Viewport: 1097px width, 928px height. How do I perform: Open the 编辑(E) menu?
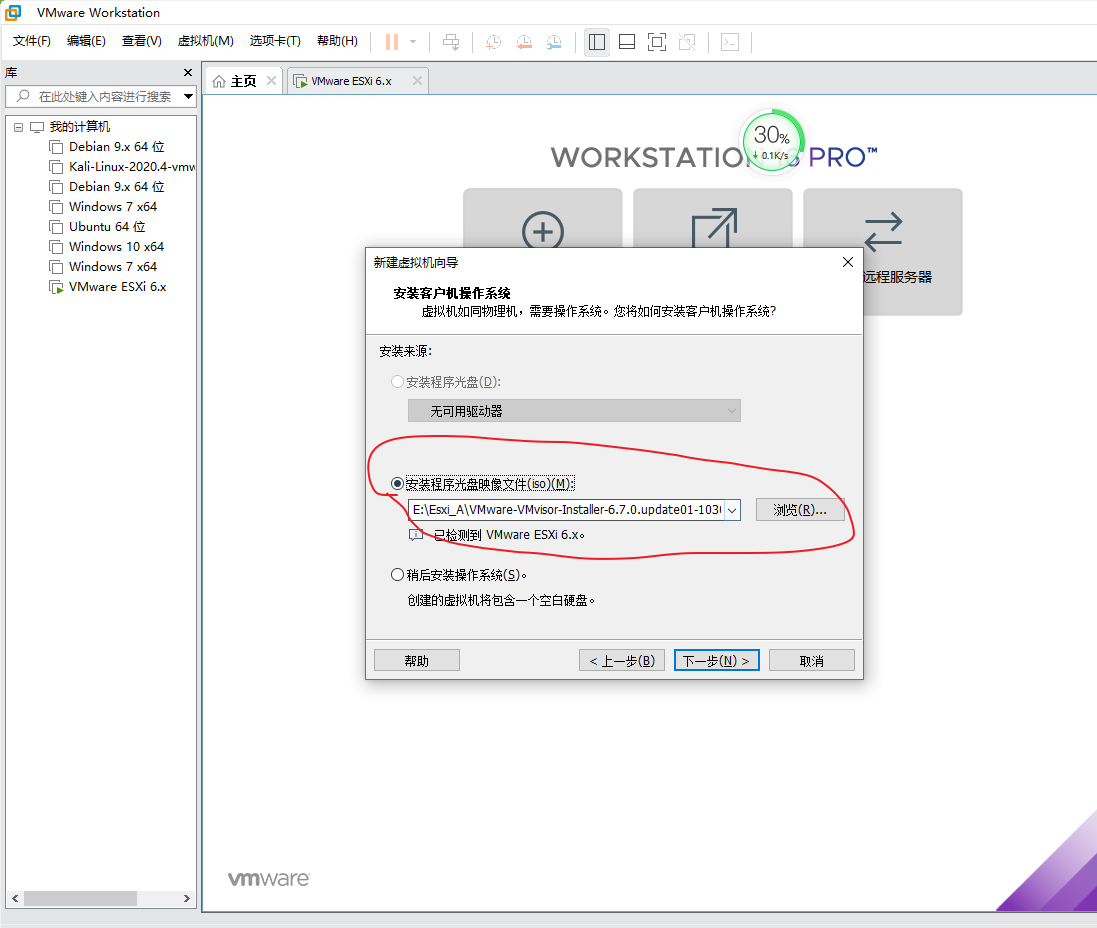click(x=86, y=41)
